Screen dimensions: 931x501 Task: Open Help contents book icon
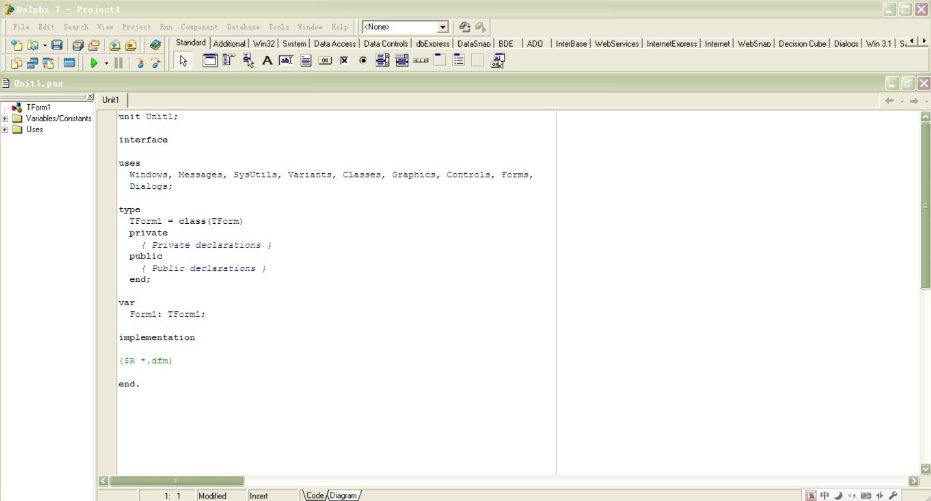coord(155,45)
